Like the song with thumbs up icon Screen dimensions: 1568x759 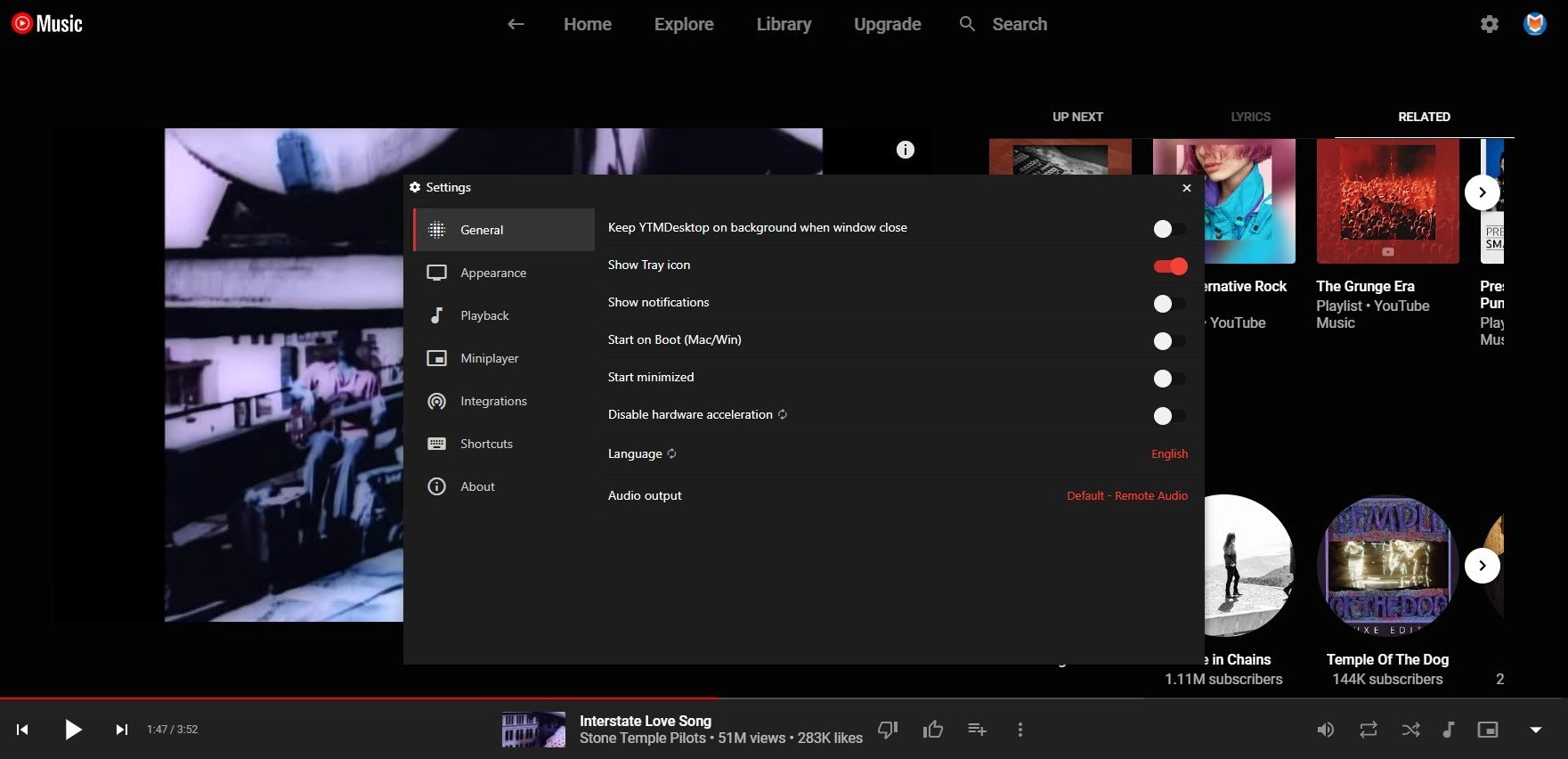(x=932, y=730)
